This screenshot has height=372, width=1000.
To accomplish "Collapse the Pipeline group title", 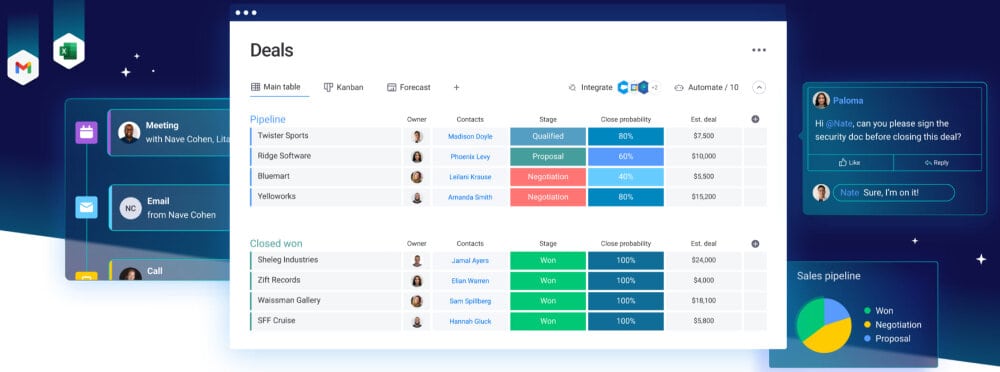I will [x=267, y=119].
